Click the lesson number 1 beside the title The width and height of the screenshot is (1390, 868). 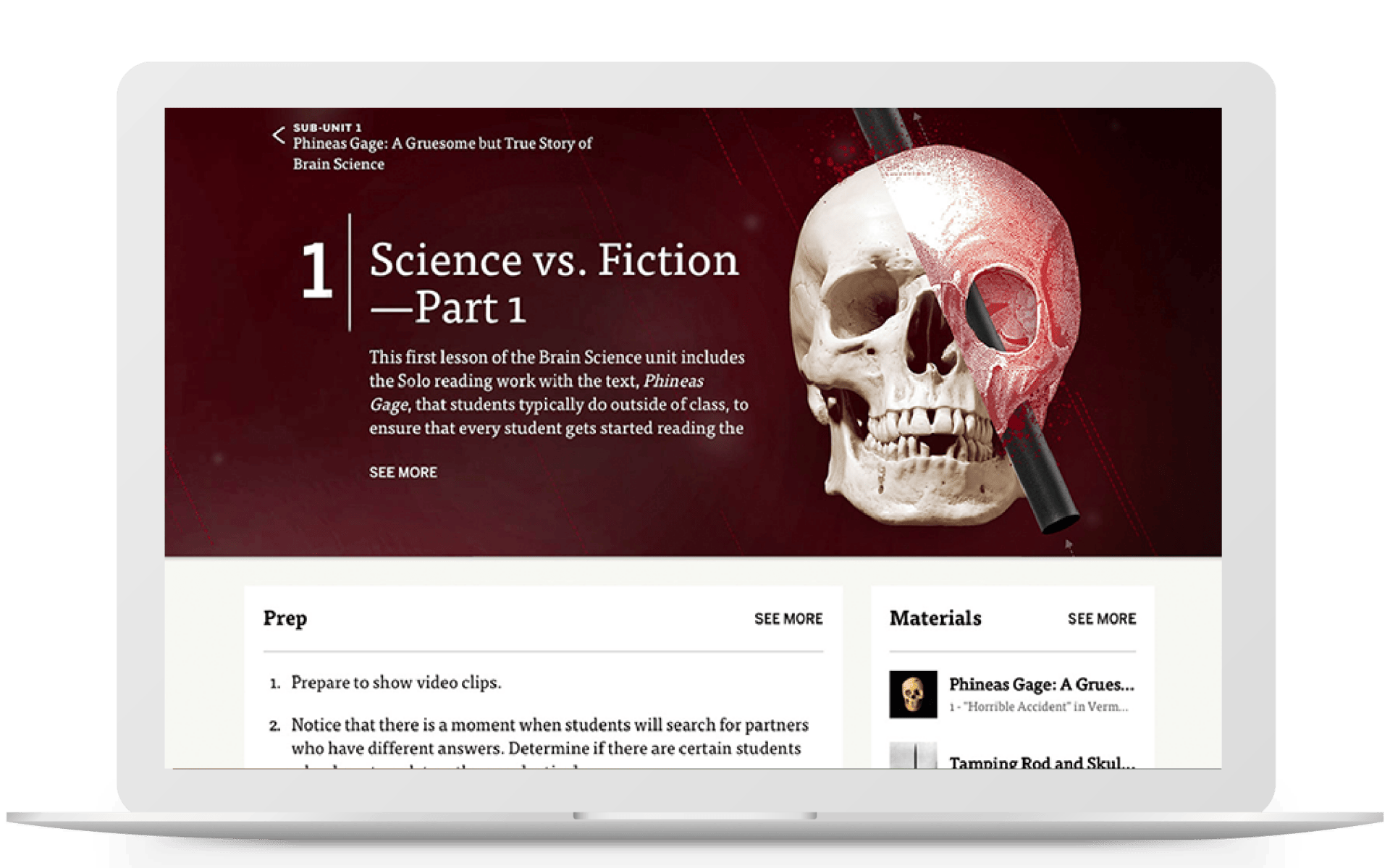click(x=316, y=271)
